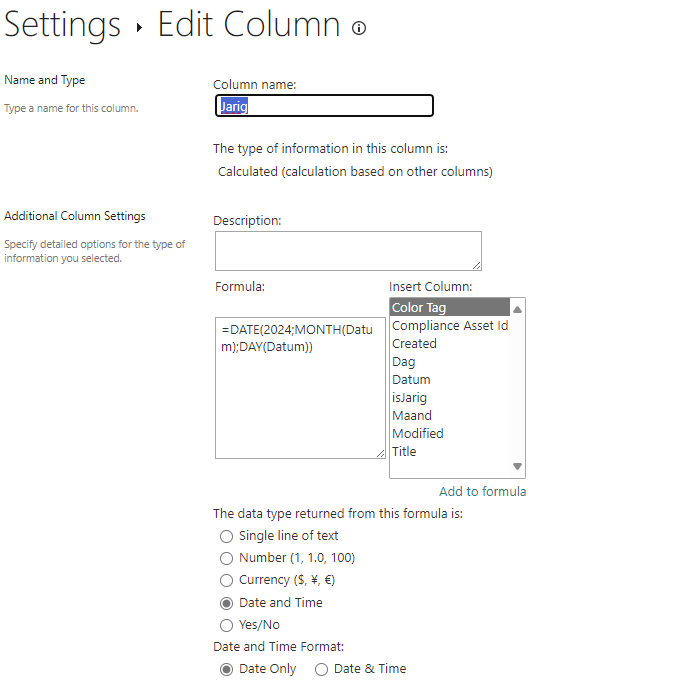The image size is (678, 688).
Task: Select Modified in Insert Column list
Action: tap(417, 434)
